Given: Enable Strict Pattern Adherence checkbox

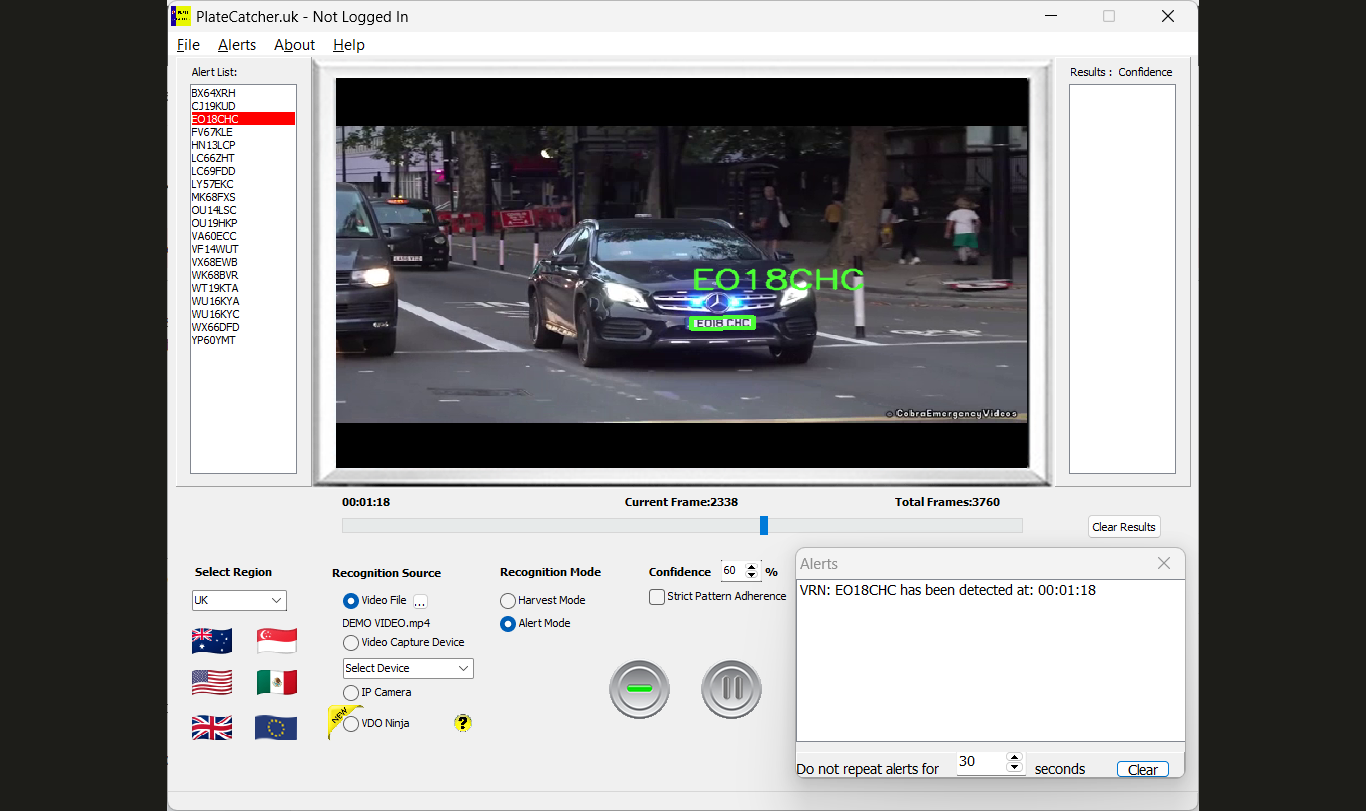Looking at the screenshot, I should click(x=657, y=597).
